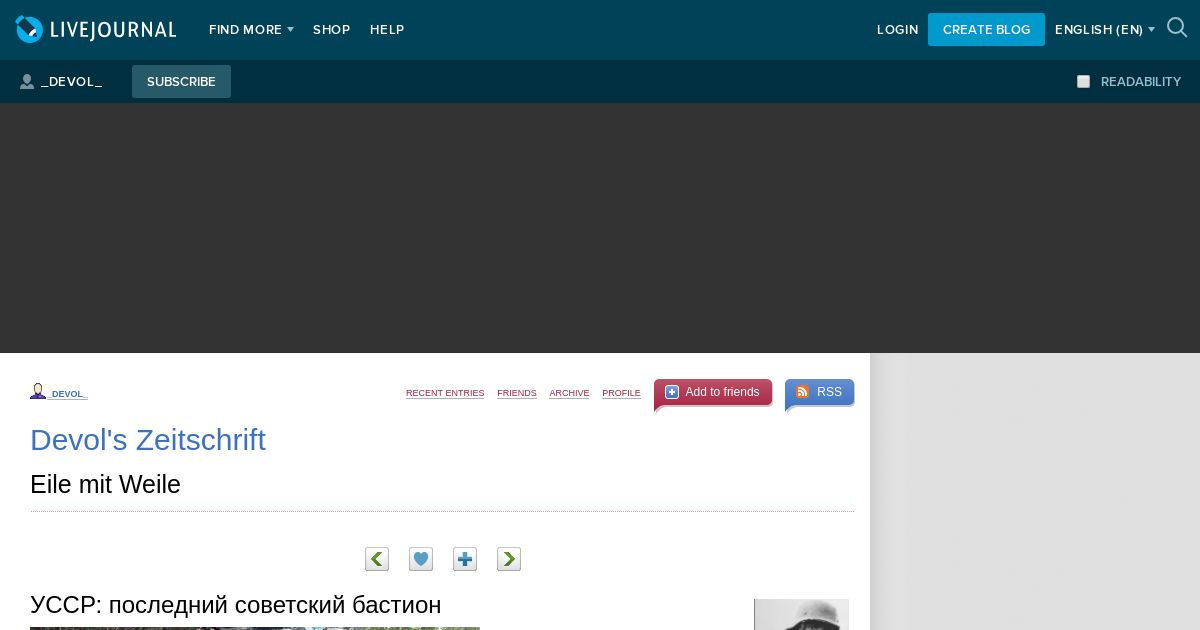Click the _DEVOL_ profile icon in the subheader
Viewport: 1200px width, 630px height.
pos(27,82)
